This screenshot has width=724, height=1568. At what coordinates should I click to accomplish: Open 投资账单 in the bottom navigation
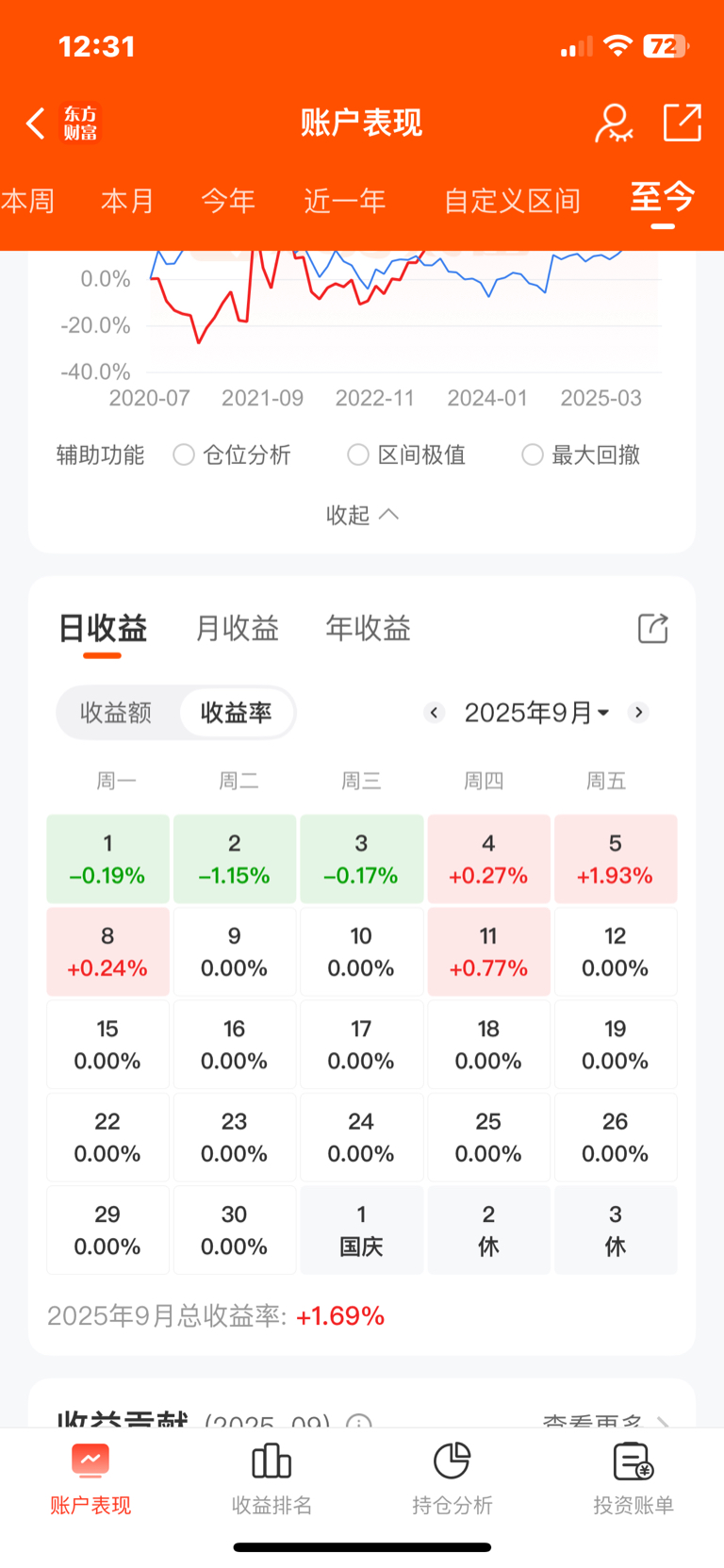pyautogui.click(x=633, y=1477)
